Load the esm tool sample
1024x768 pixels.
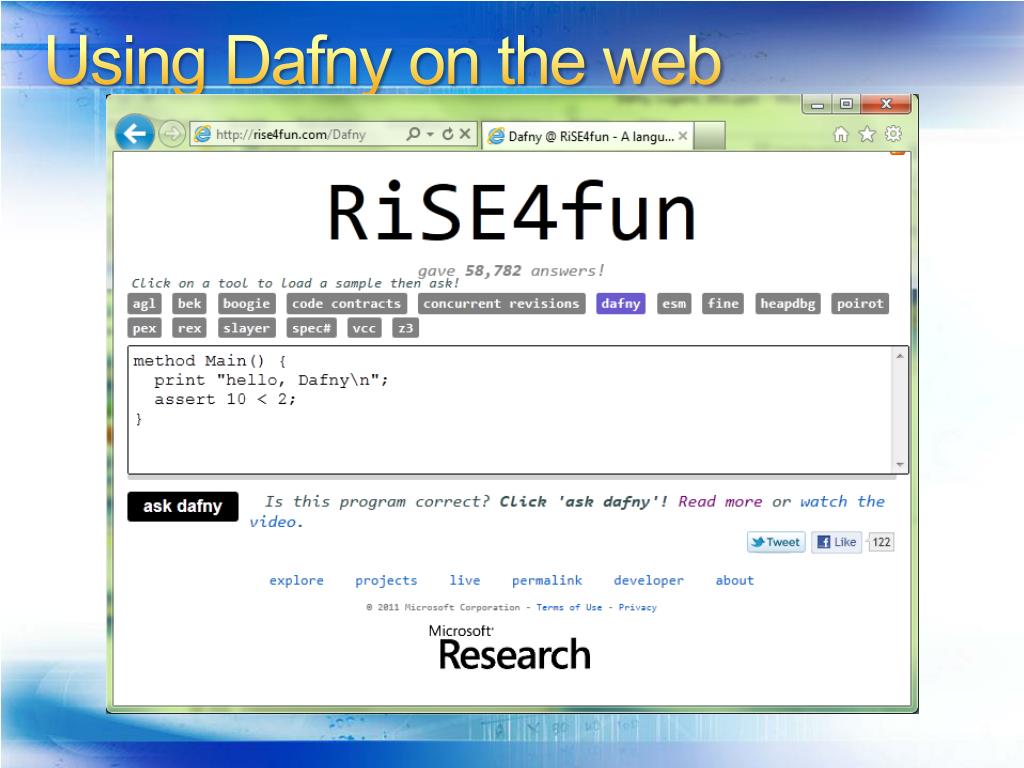tap(674, 304)
